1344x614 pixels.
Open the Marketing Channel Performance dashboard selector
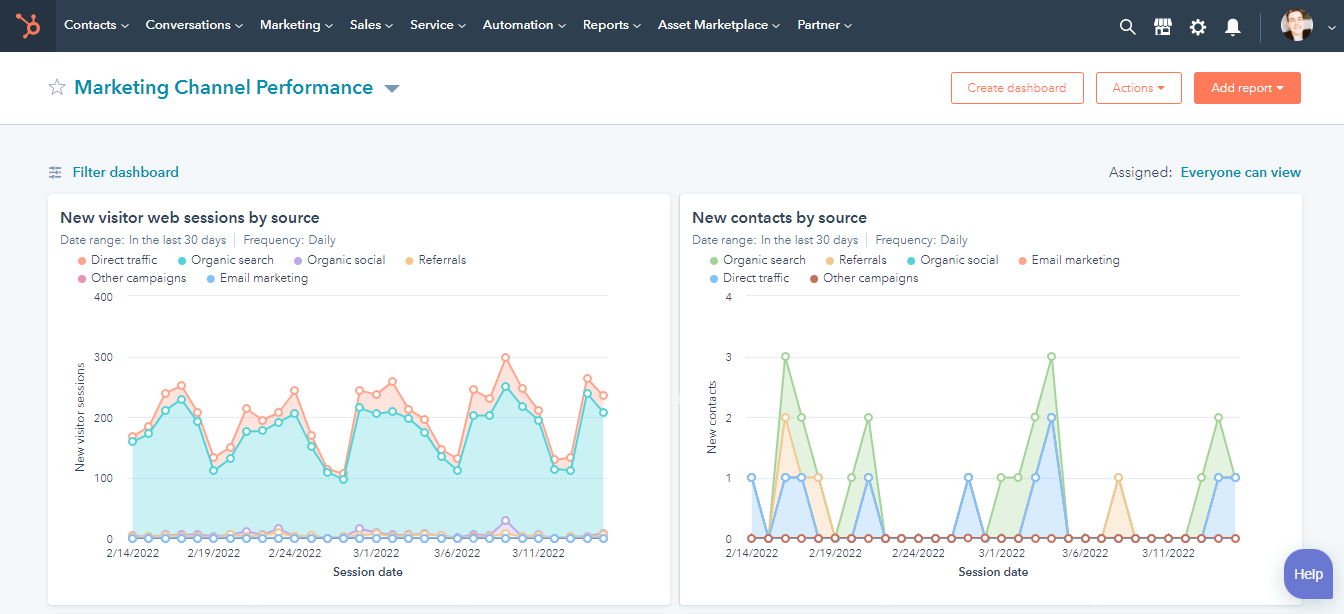click(392, 88)
